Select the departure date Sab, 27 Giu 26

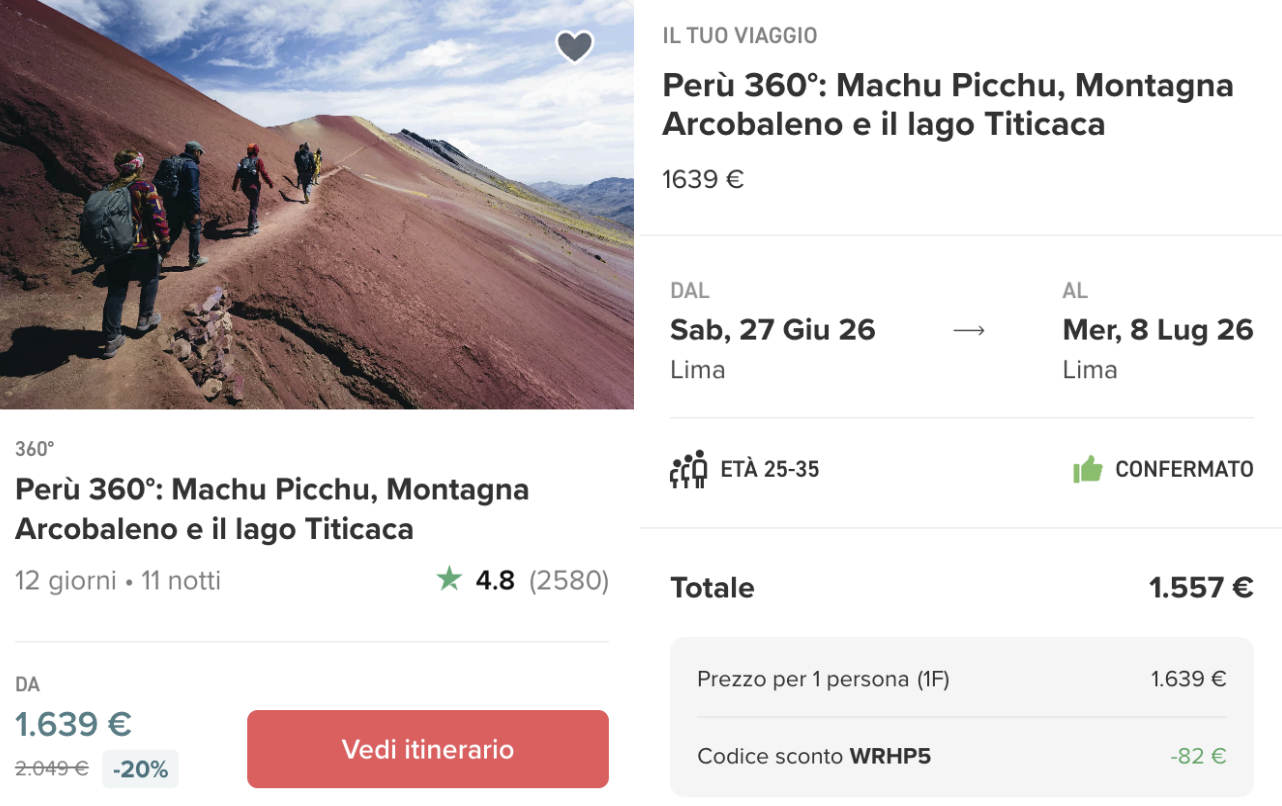(x=772, y=330)
